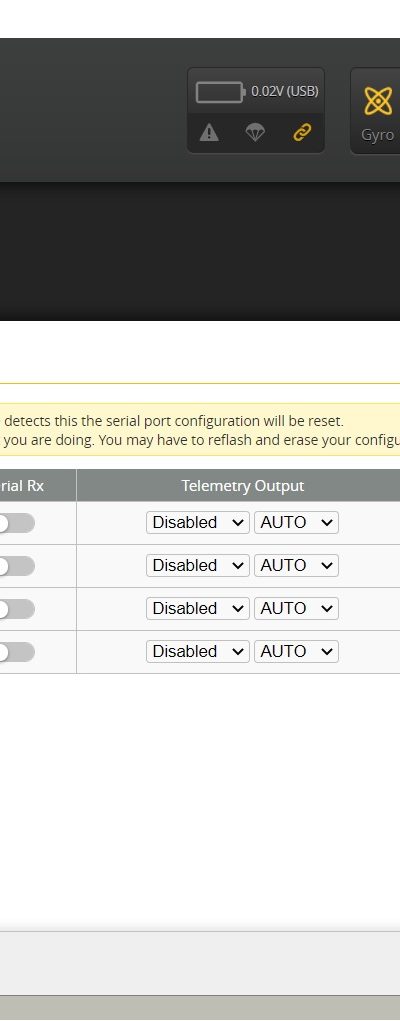Image resolution: width=400 pixels, height=1021 pixels.
Task: Click the Serial Rx column header
Action: (x=21, y=486)
